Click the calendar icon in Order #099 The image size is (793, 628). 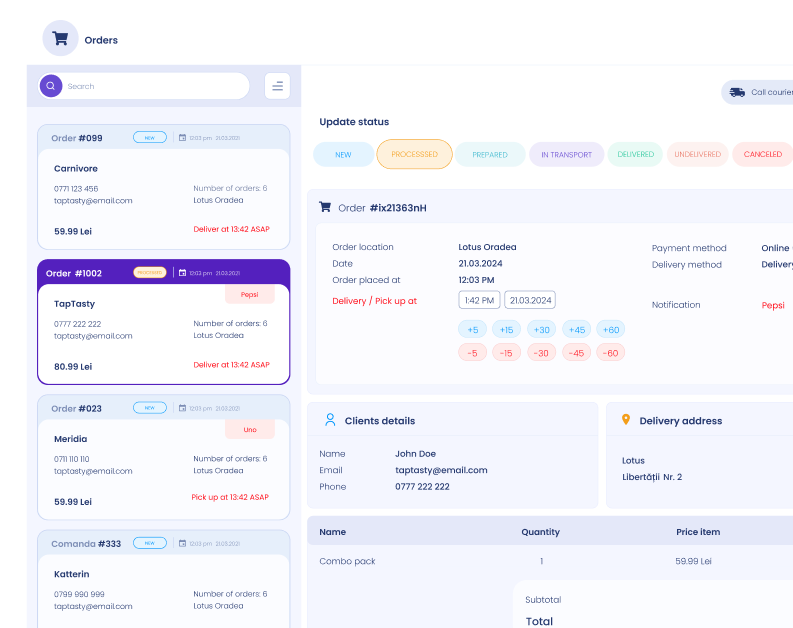(183, 138)
